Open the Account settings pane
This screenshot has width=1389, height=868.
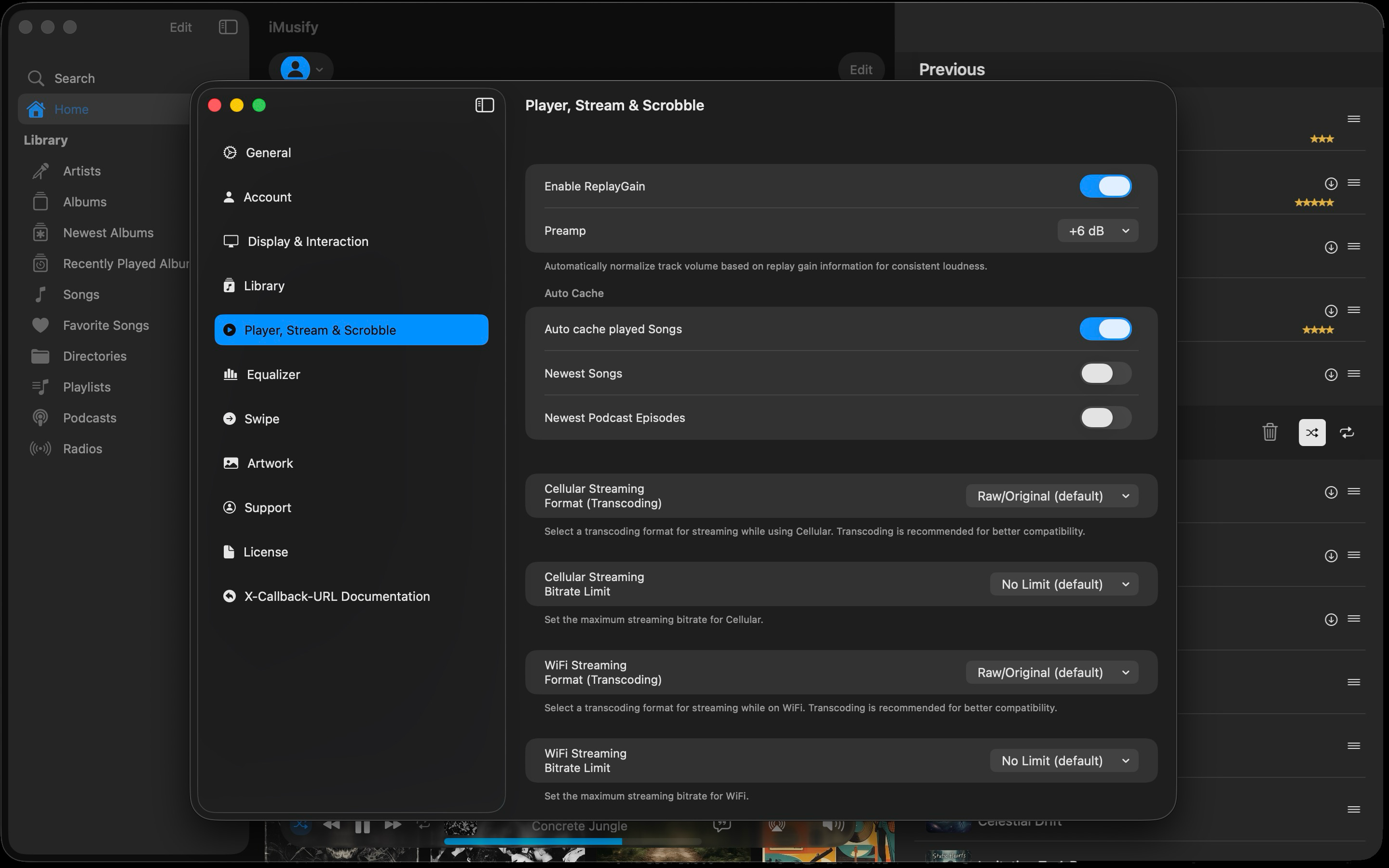(x=351, y=197)
